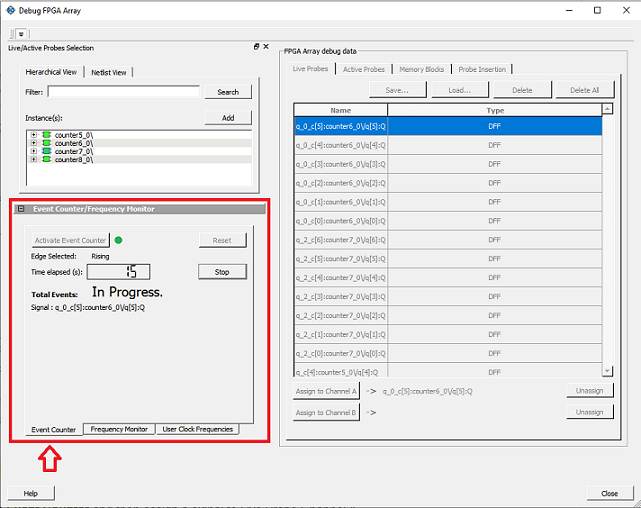
Task: Click in the Filter text field
Action: pyautogui.click(x=123, y=92)
